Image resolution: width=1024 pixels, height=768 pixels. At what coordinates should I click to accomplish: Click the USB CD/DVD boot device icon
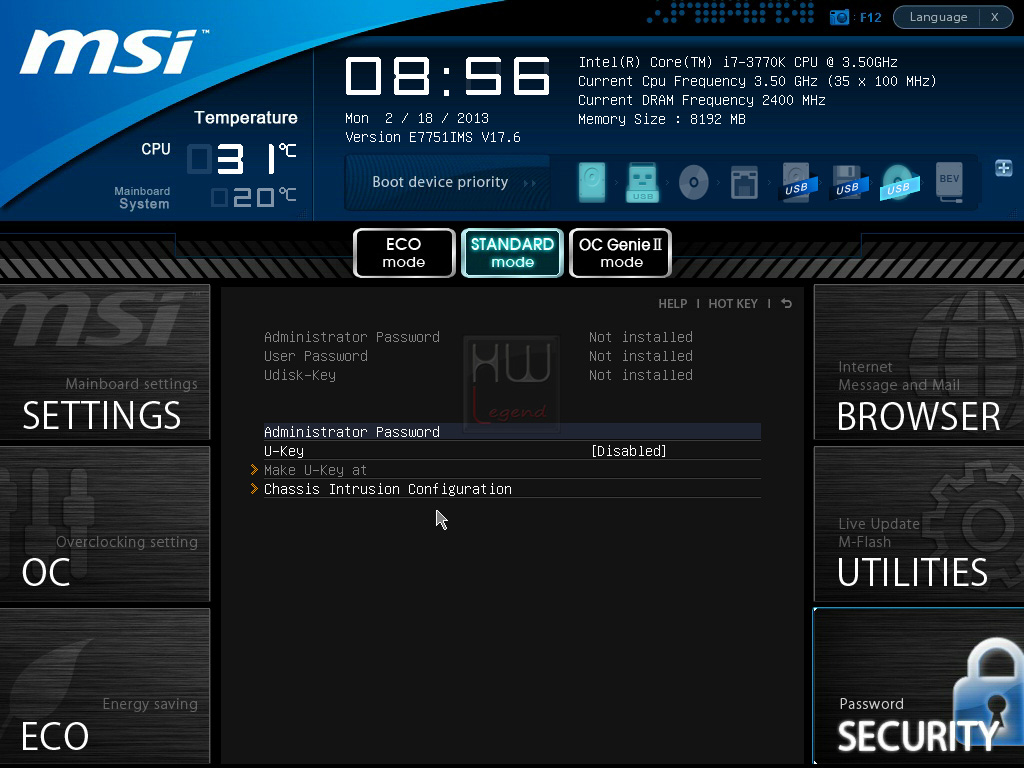pos(899,182)
